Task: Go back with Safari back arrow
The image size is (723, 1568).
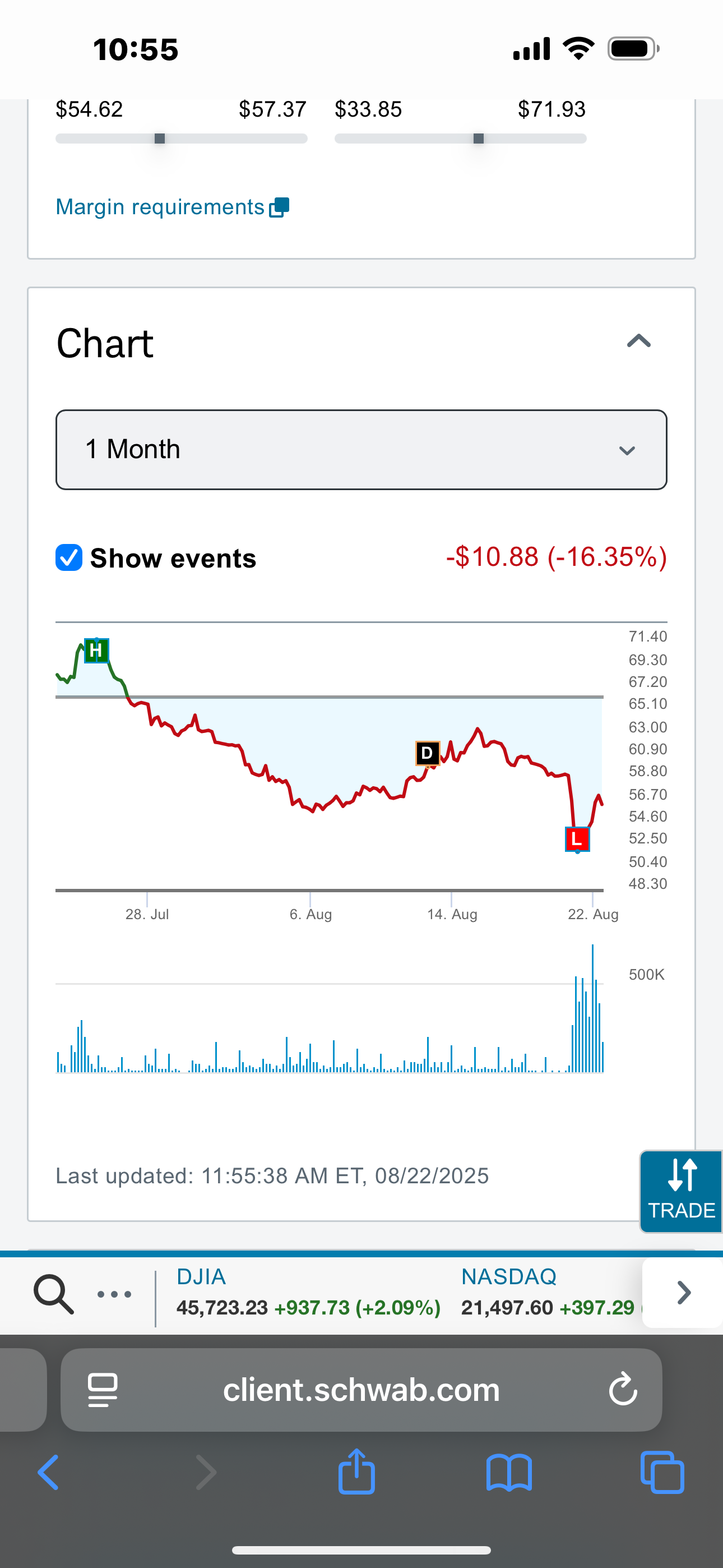Action: point(49,1473)
